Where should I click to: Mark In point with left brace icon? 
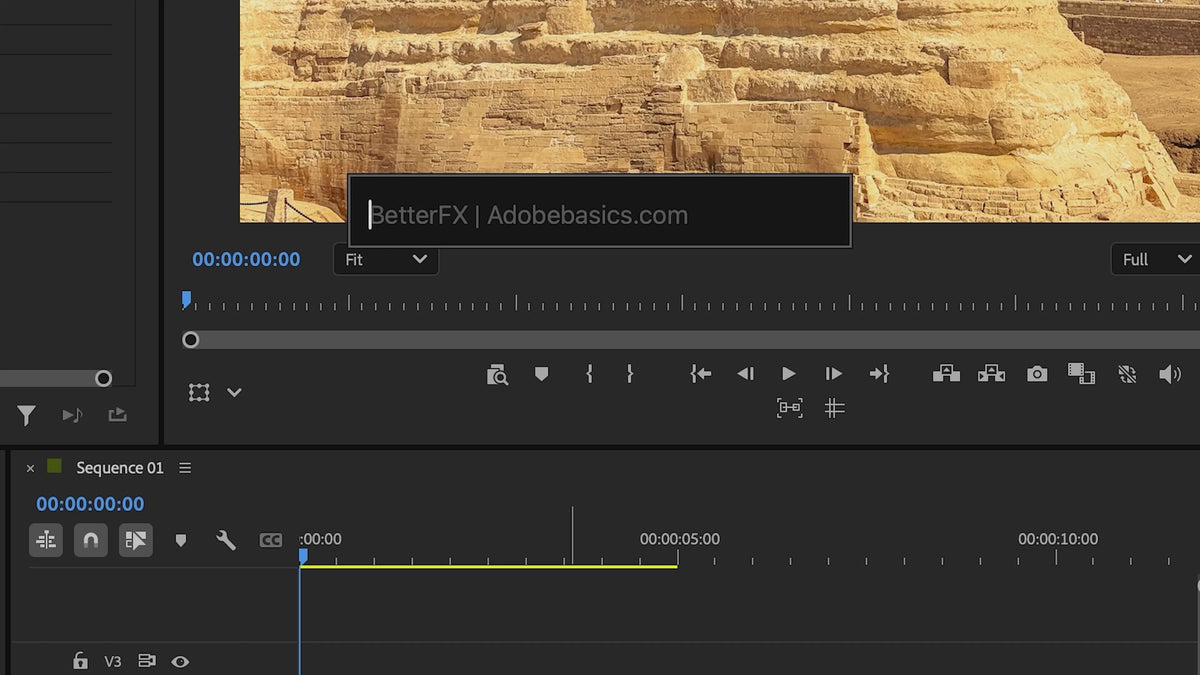tap(589, 373)
